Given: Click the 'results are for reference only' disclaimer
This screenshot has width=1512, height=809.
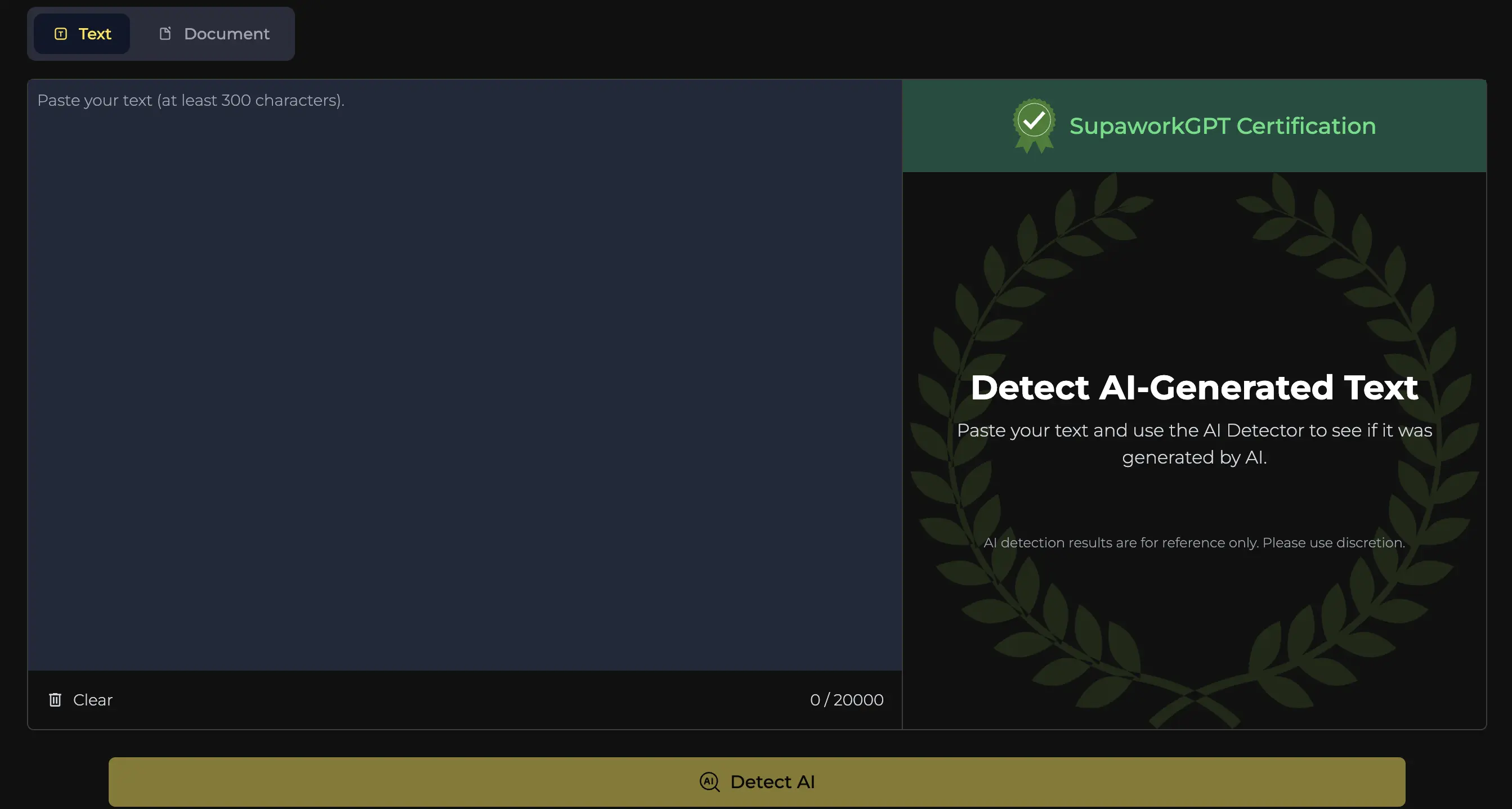Looking at the screenshot, I should (x=1194, y=543).
